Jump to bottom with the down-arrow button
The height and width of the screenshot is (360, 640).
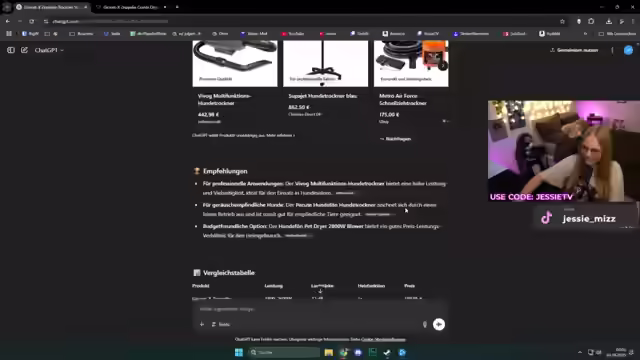click(320, 291)
